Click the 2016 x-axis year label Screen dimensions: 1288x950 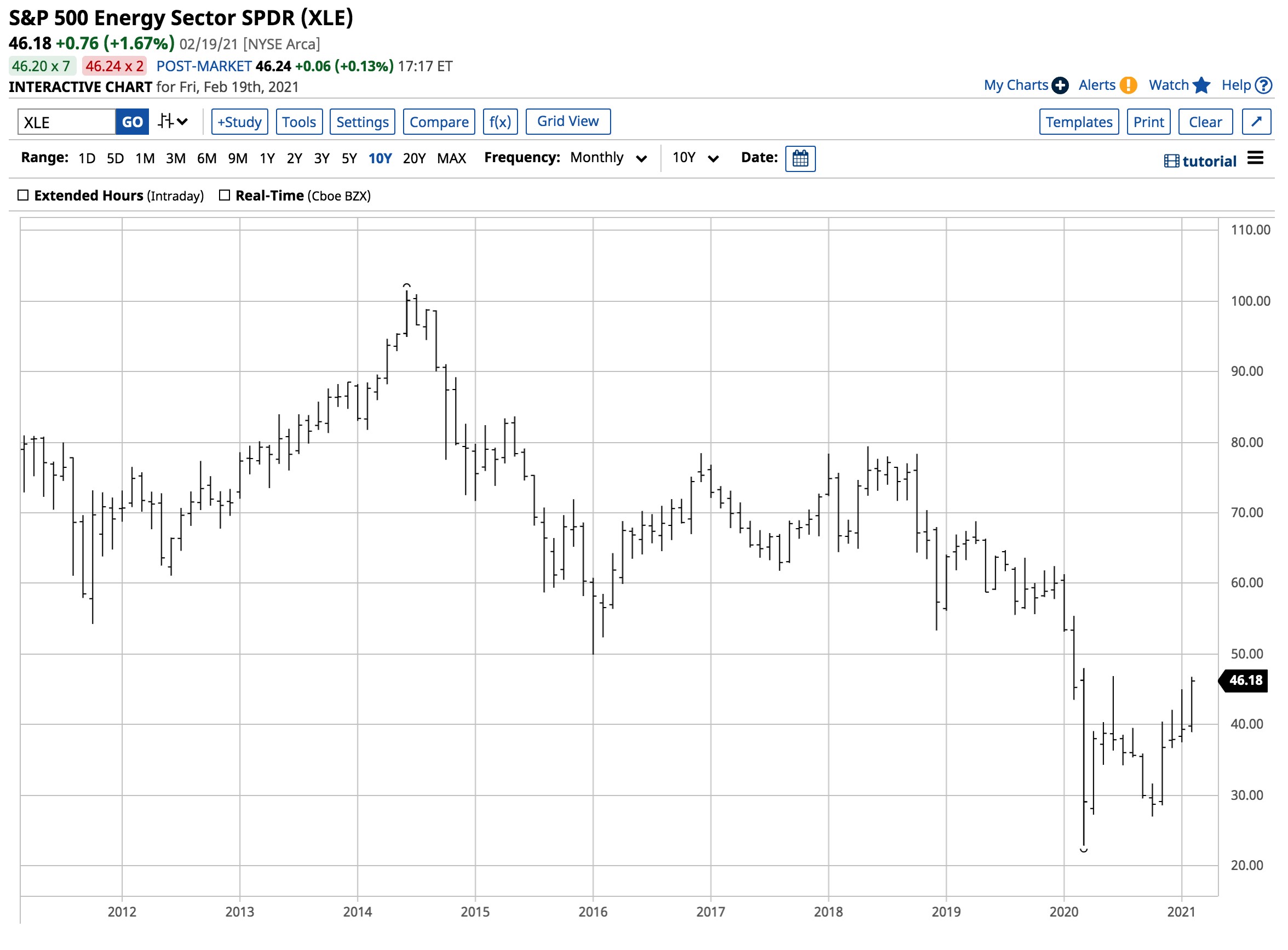pos(593,912)
